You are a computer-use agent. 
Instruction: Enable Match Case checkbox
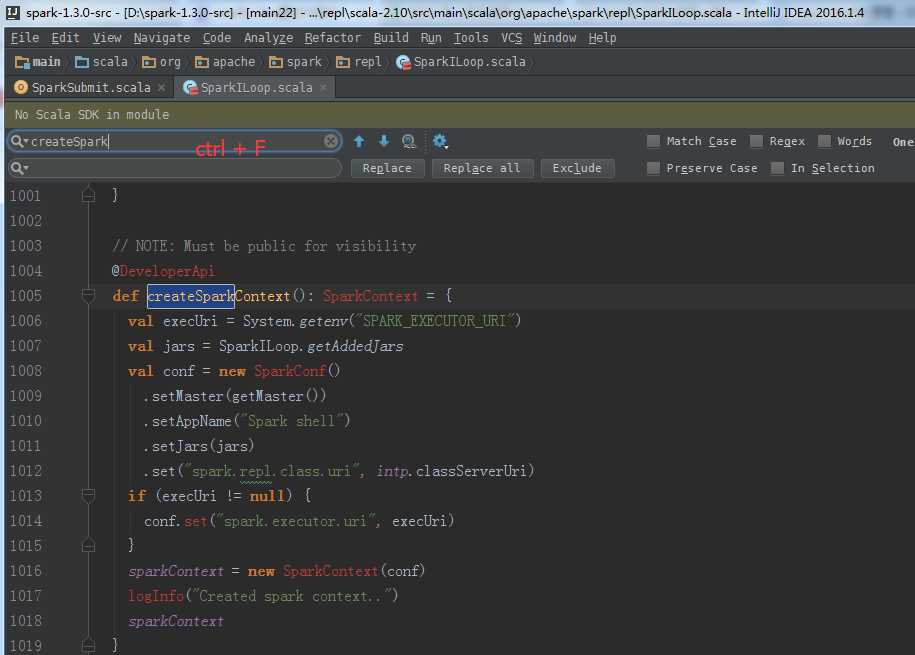(654, 141)
